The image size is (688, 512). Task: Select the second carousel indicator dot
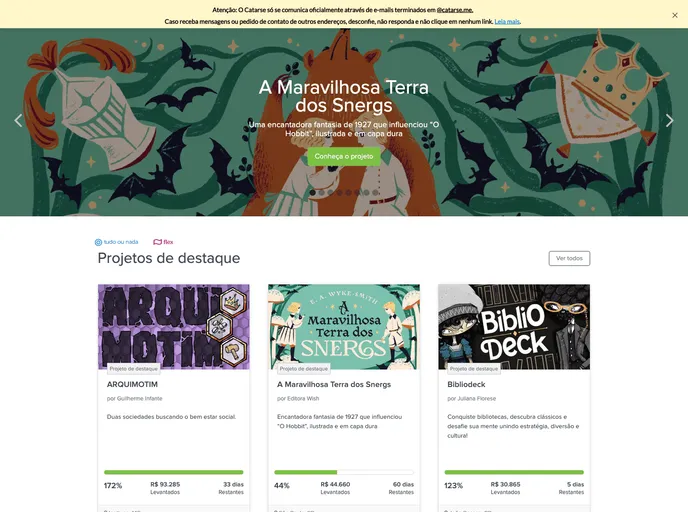coord(322,192)
